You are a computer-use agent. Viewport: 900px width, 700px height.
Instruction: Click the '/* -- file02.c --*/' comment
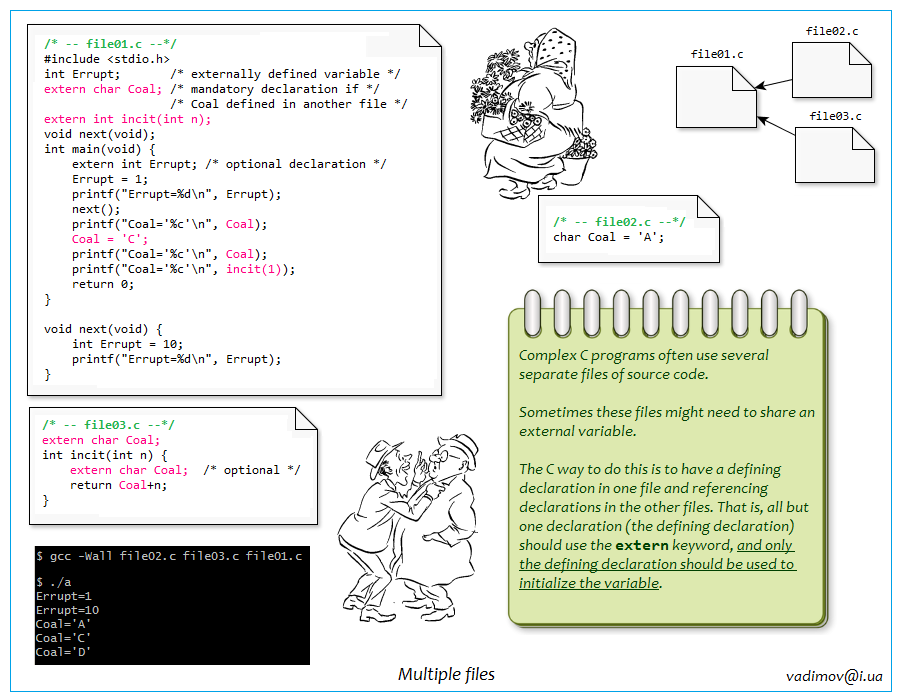[619, 222]
